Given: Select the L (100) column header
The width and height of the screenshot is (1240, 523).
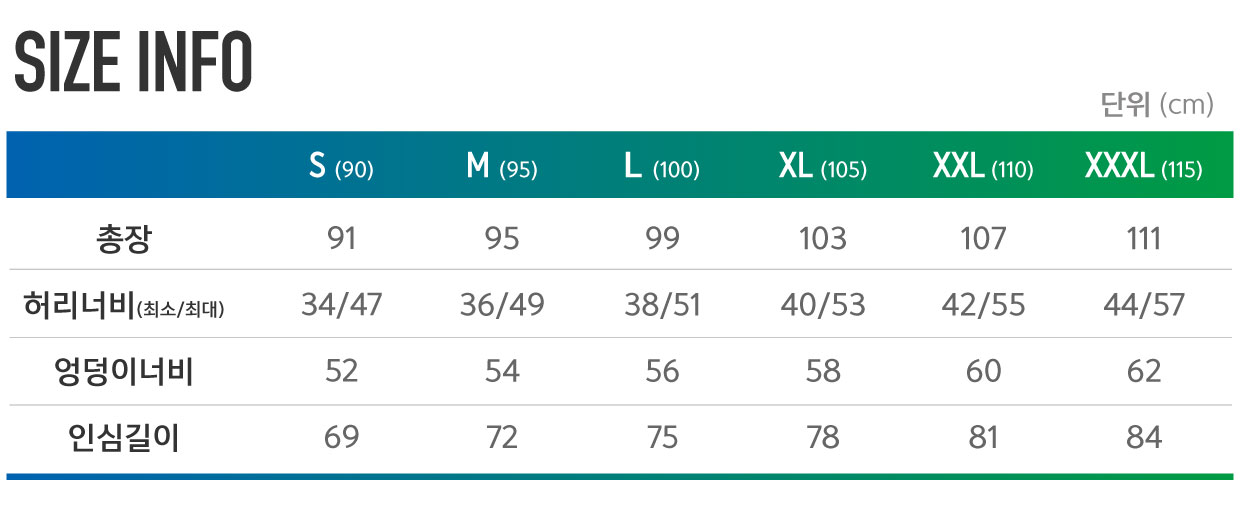Looking at the screenshot, I should pyautogui.click(x=661, y=167).
